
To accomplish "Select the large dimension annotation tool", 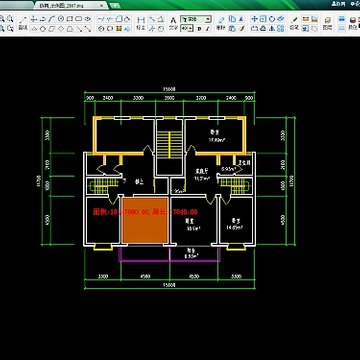I will tap(141, 20).
